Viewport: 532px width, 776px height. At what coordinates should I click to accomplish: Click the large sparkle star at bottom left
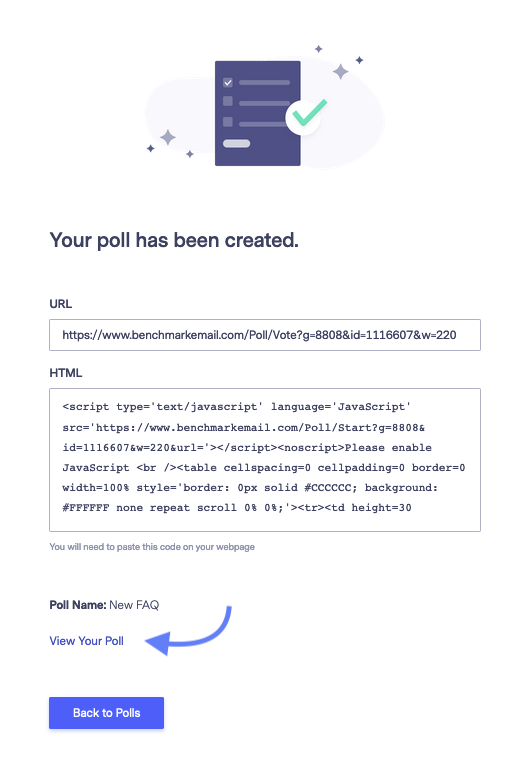coord(168,137)
